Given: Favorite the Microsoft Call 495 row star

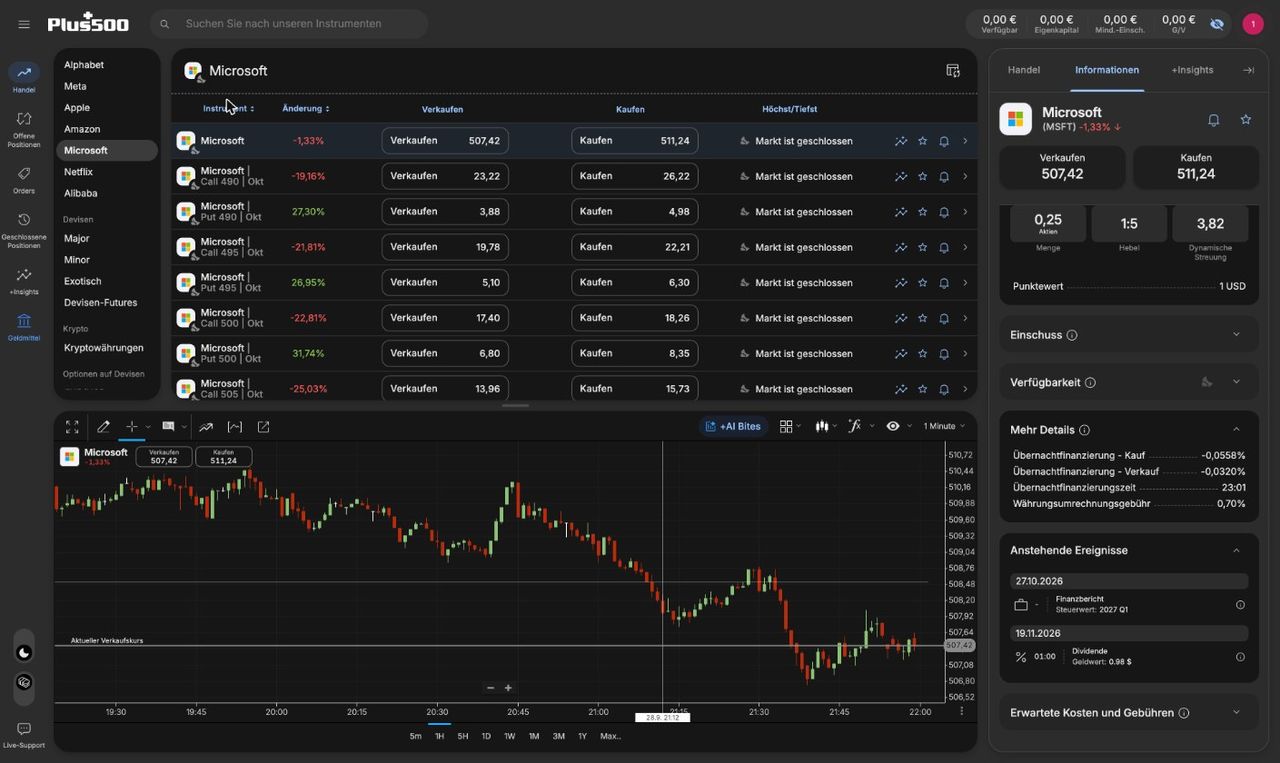Looking at the screenshot, I should (x=922, y=247).
